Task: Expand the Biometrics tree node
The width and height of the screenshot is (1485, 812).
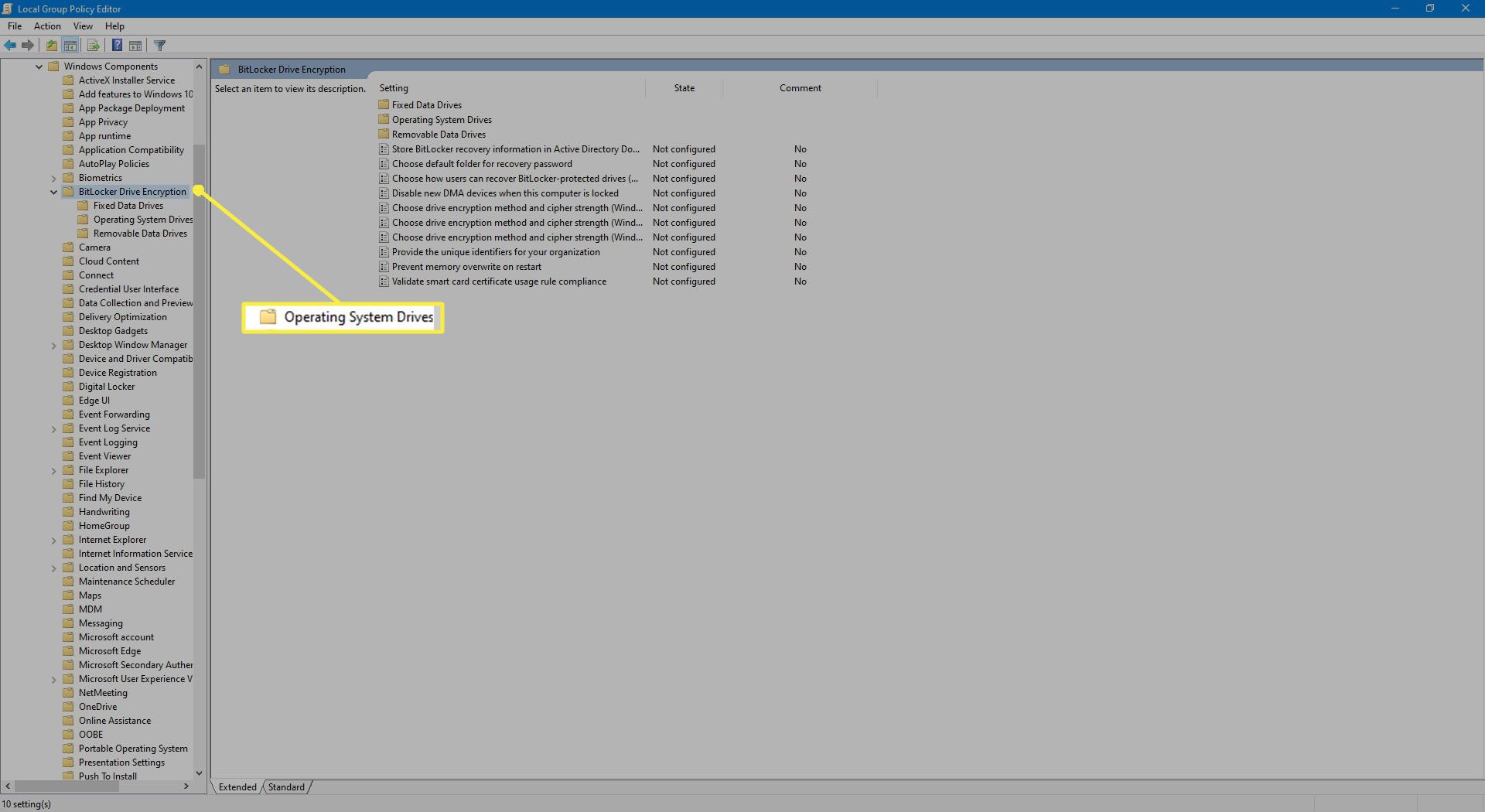Action: 53,178
